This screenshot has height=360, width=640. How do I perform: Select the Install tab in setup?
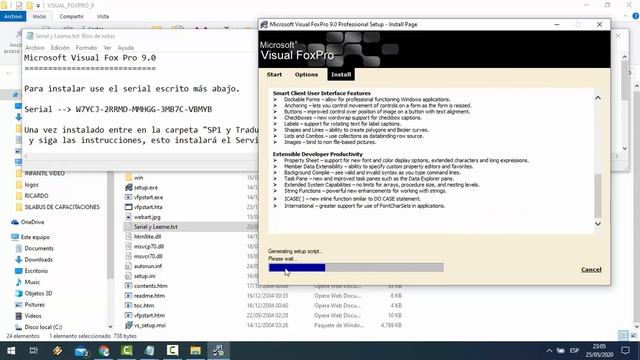point(341,75)
